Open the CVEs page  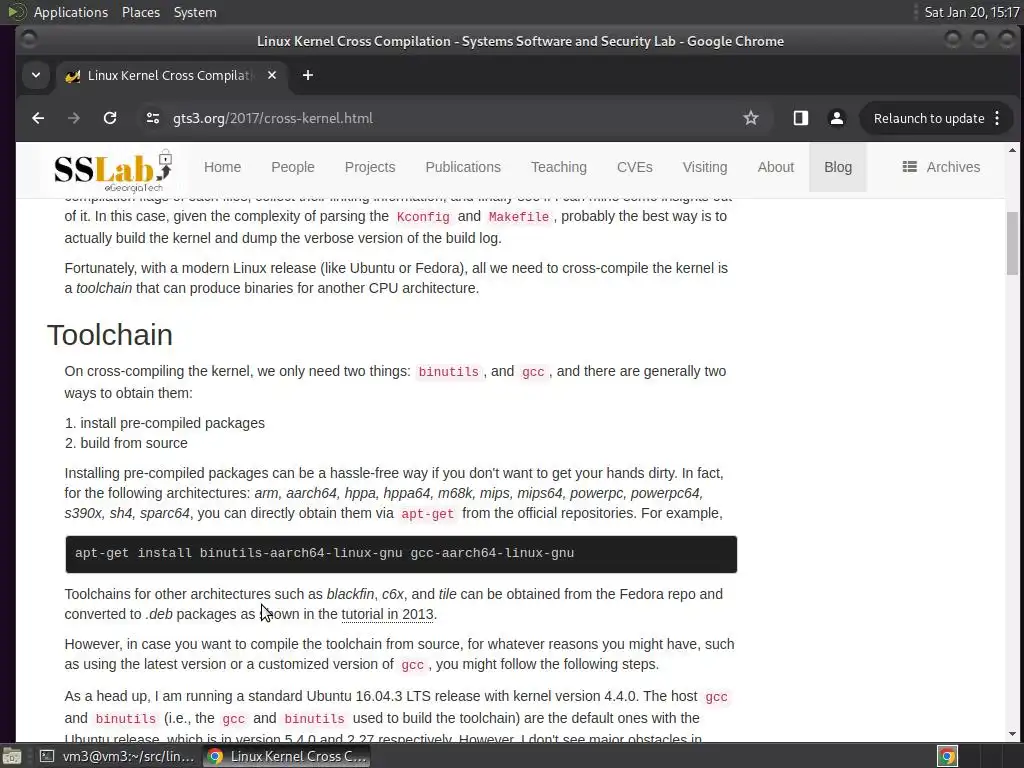point(635,167)
